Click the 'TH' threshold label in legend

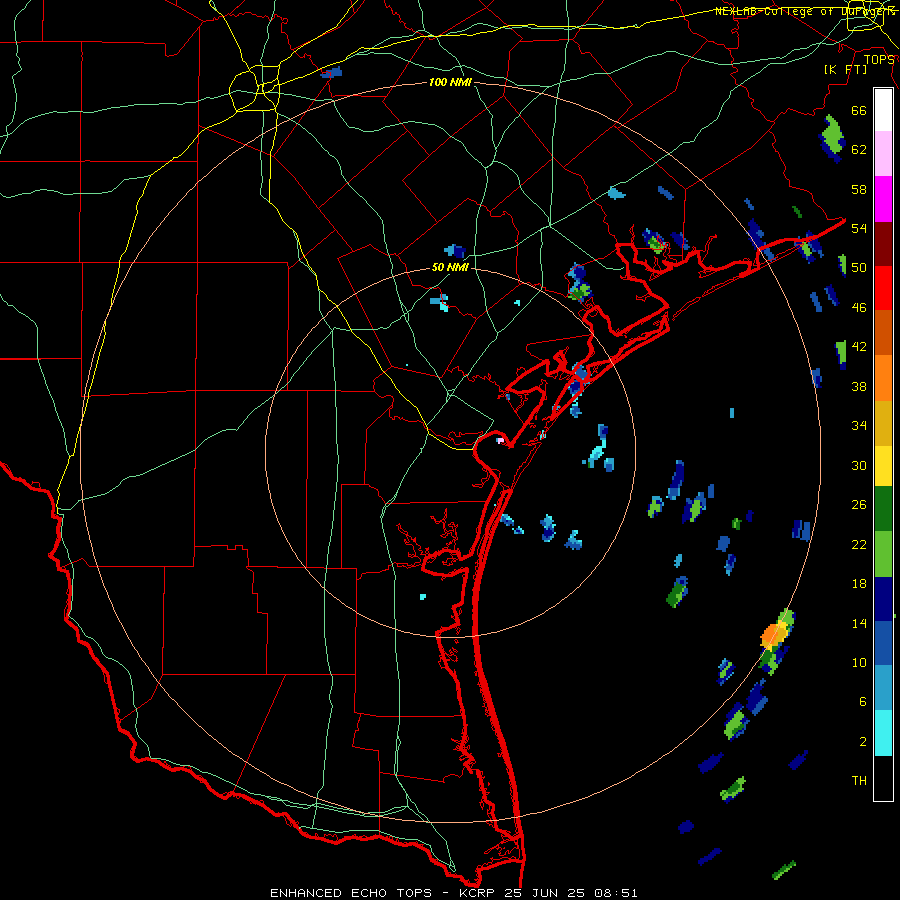(x=859, y=781)
